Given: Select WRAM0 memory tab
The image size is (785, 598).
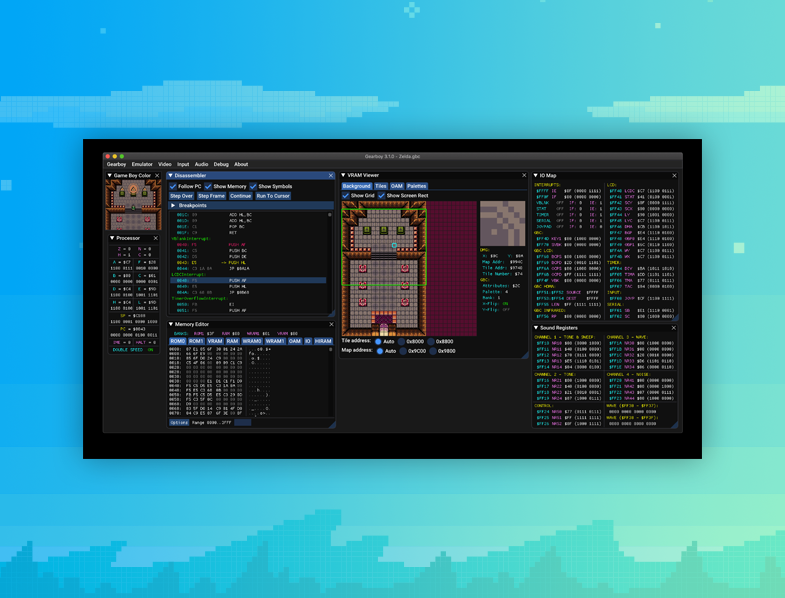Looking at the screenshot, I should point(252,342).
